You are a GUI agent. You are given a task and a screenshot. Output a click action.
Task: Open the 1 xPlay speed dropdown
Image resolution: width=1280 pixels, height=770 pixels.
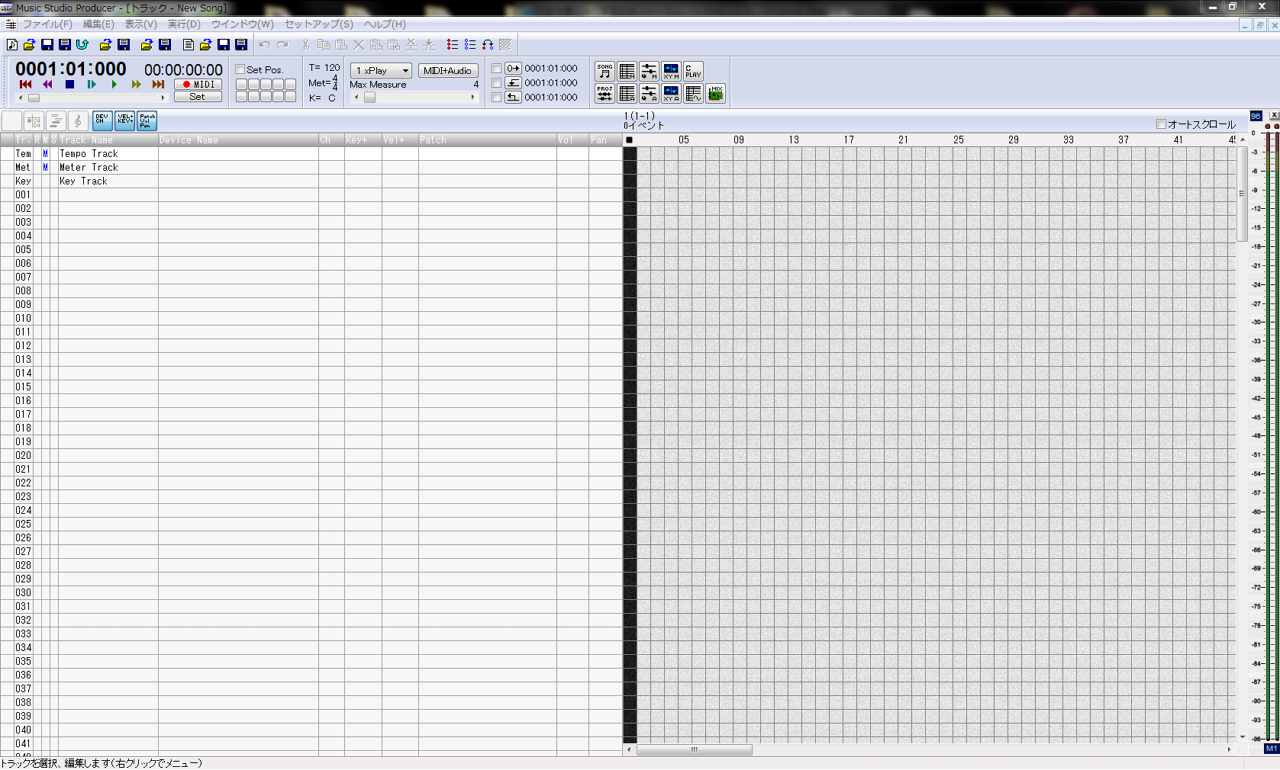tap(381, 71)
